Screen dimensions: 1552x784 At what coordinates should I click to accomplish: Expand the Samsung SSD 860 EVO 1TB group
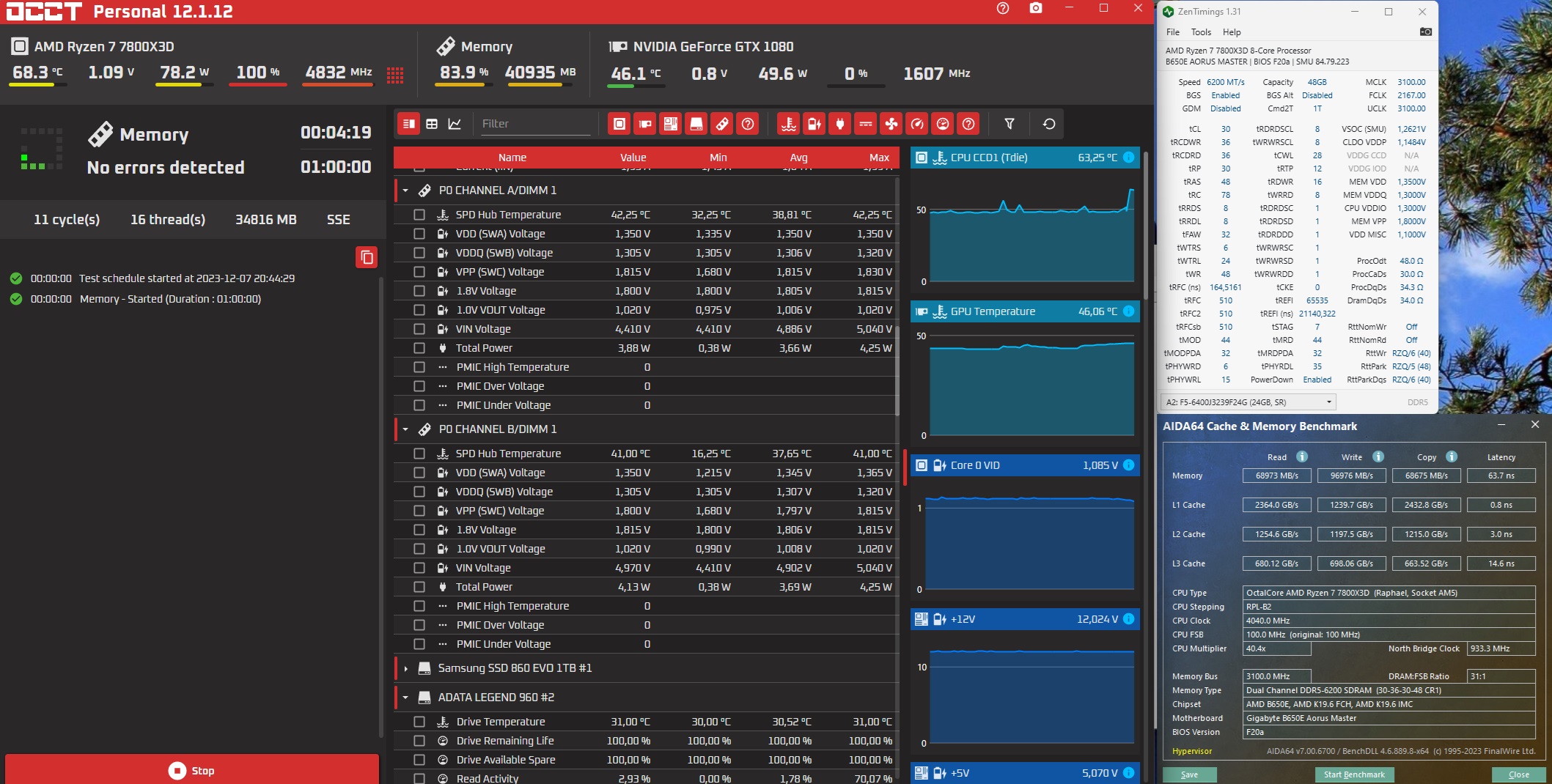[405, 668]
